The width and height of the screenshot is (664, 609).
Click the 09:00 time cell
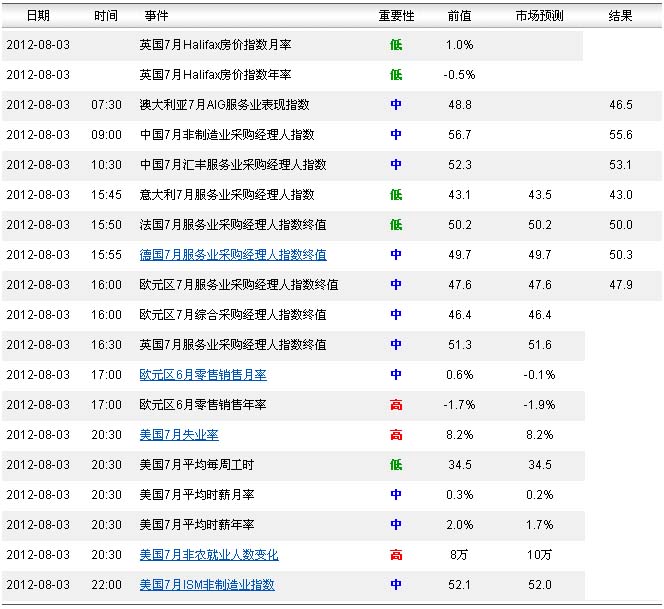(106, 135)
